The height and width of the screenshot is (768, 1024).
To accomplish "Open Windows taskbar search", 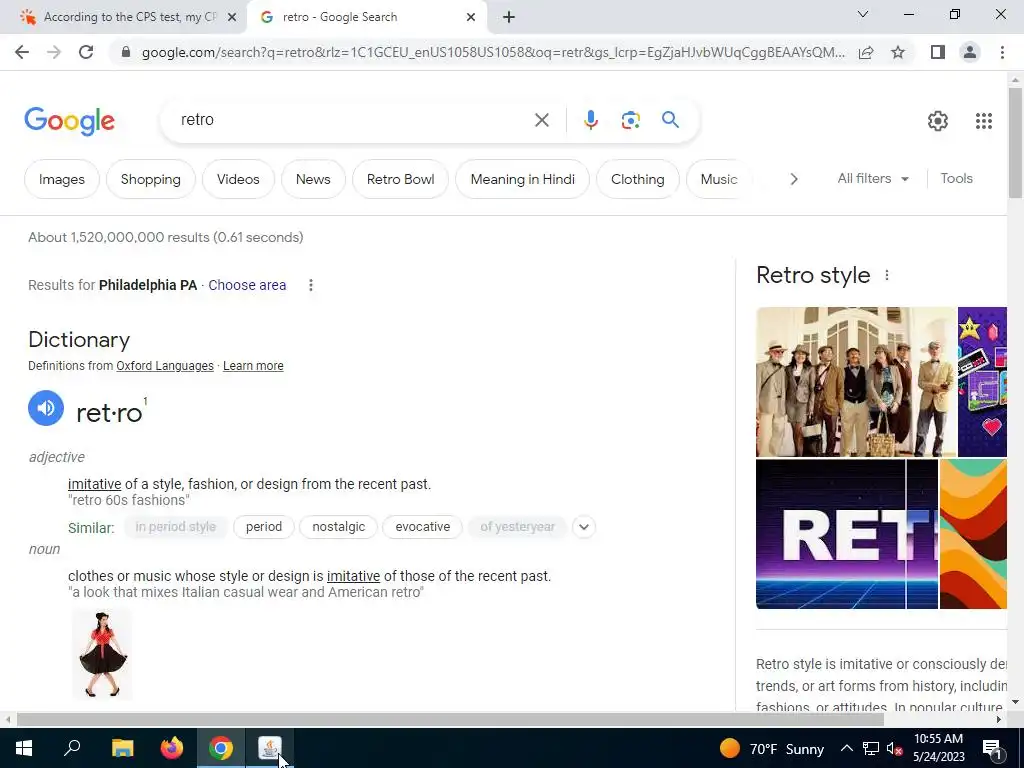I will pyautogui.click(x=72, y=748).
